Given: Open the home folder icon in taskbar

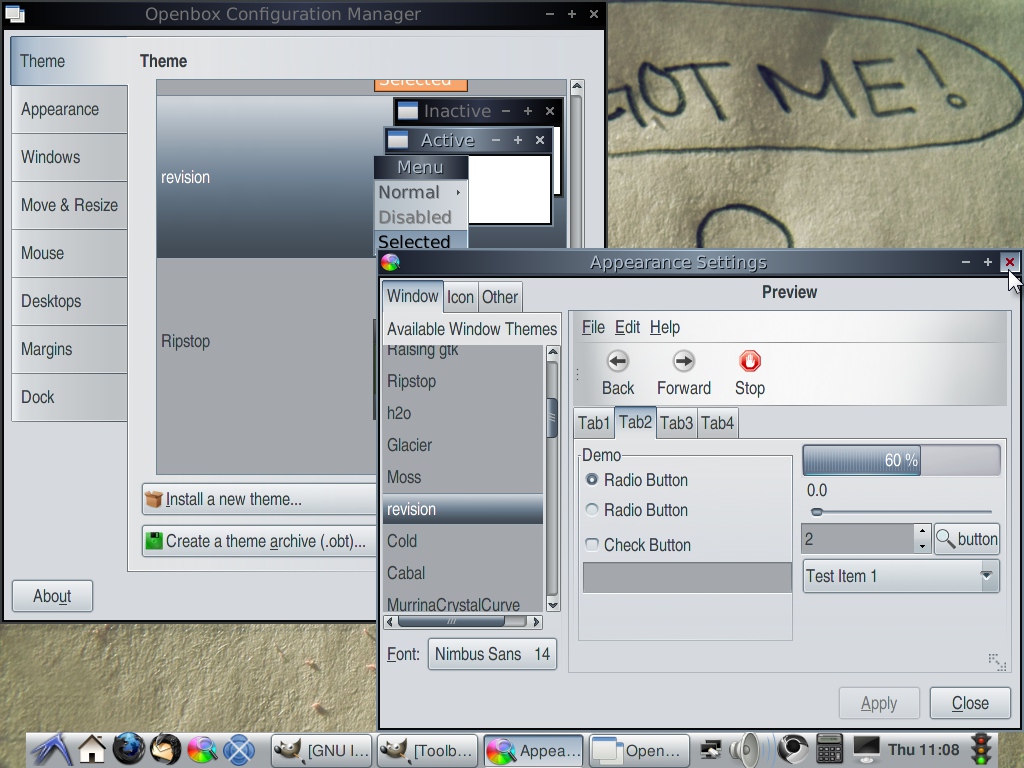Looking at the screenshot, I should pos(92,750).
